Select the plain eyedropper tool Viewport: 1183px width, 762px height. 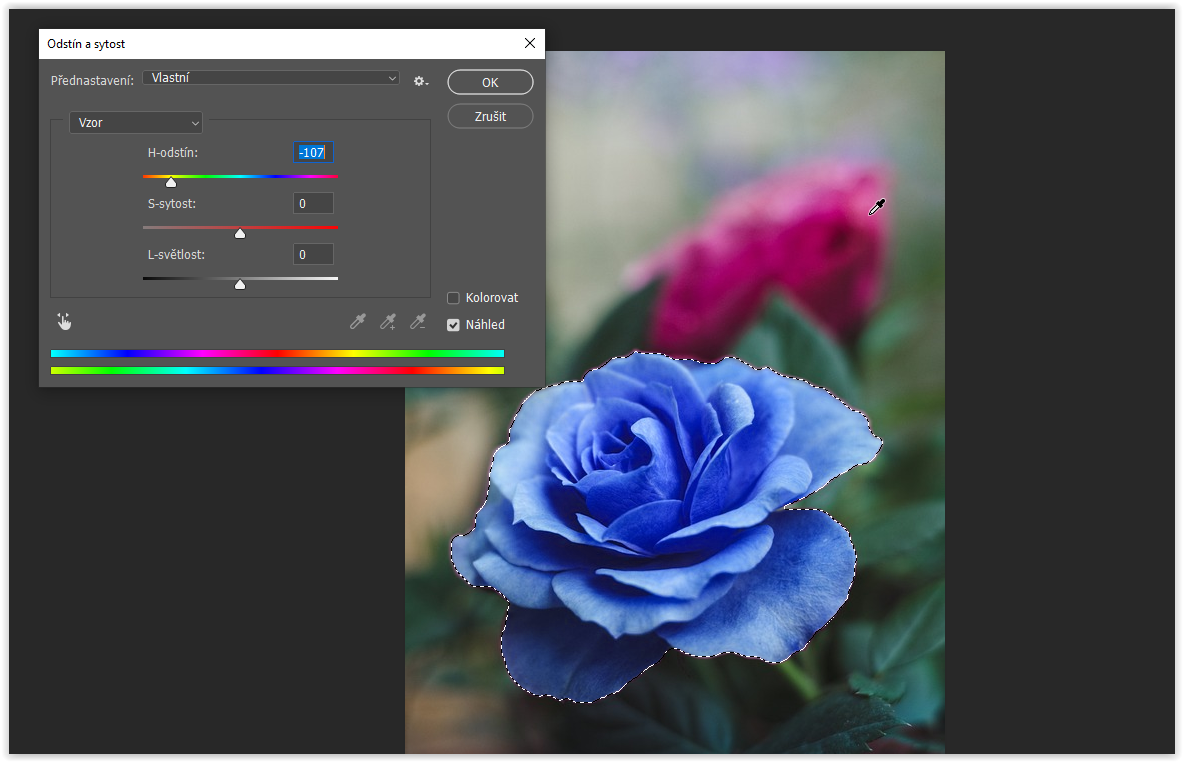coord(358,322)
